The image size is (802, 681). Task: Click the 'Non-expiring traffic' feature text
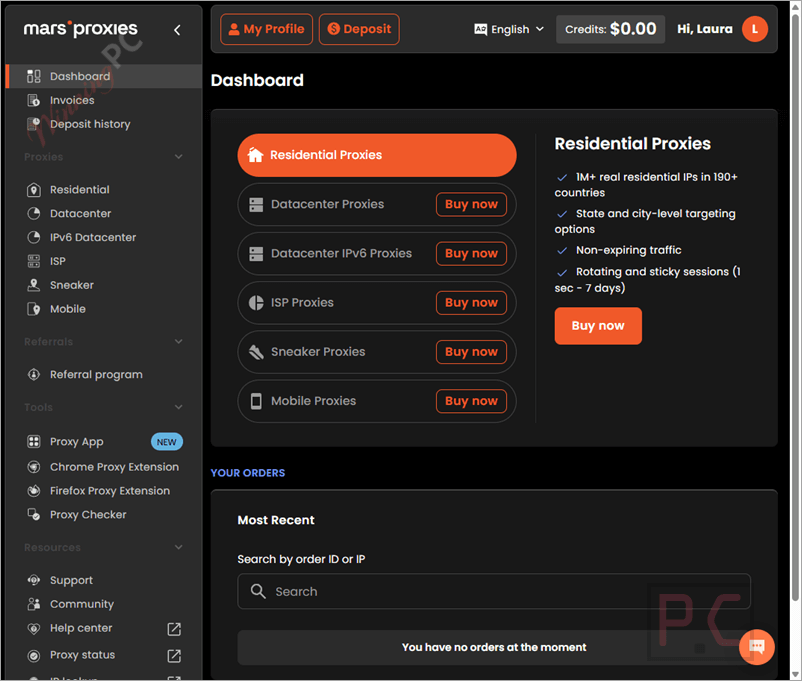tap(629, 250)
